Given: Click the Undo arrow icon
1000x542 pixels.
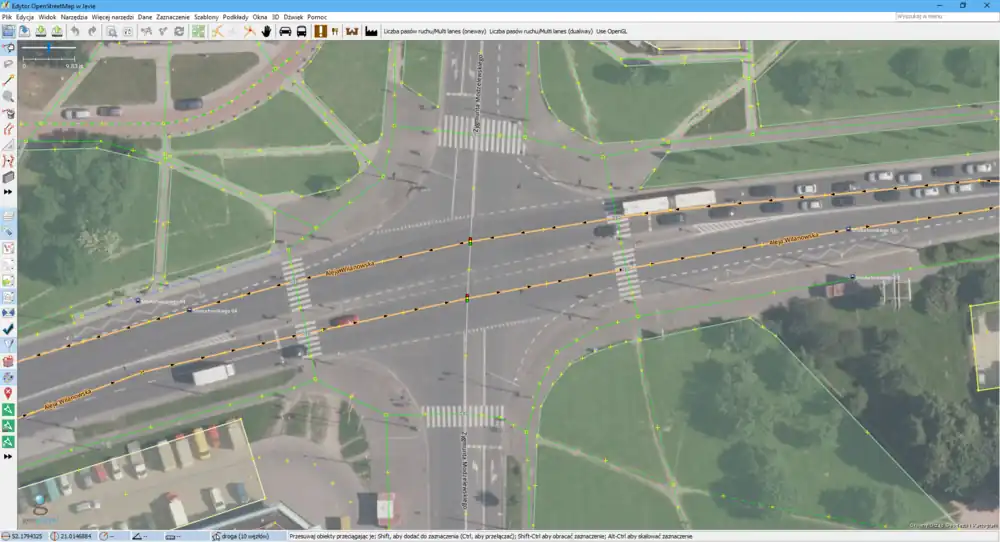Looking at the screenshot, I should (74, 31).
